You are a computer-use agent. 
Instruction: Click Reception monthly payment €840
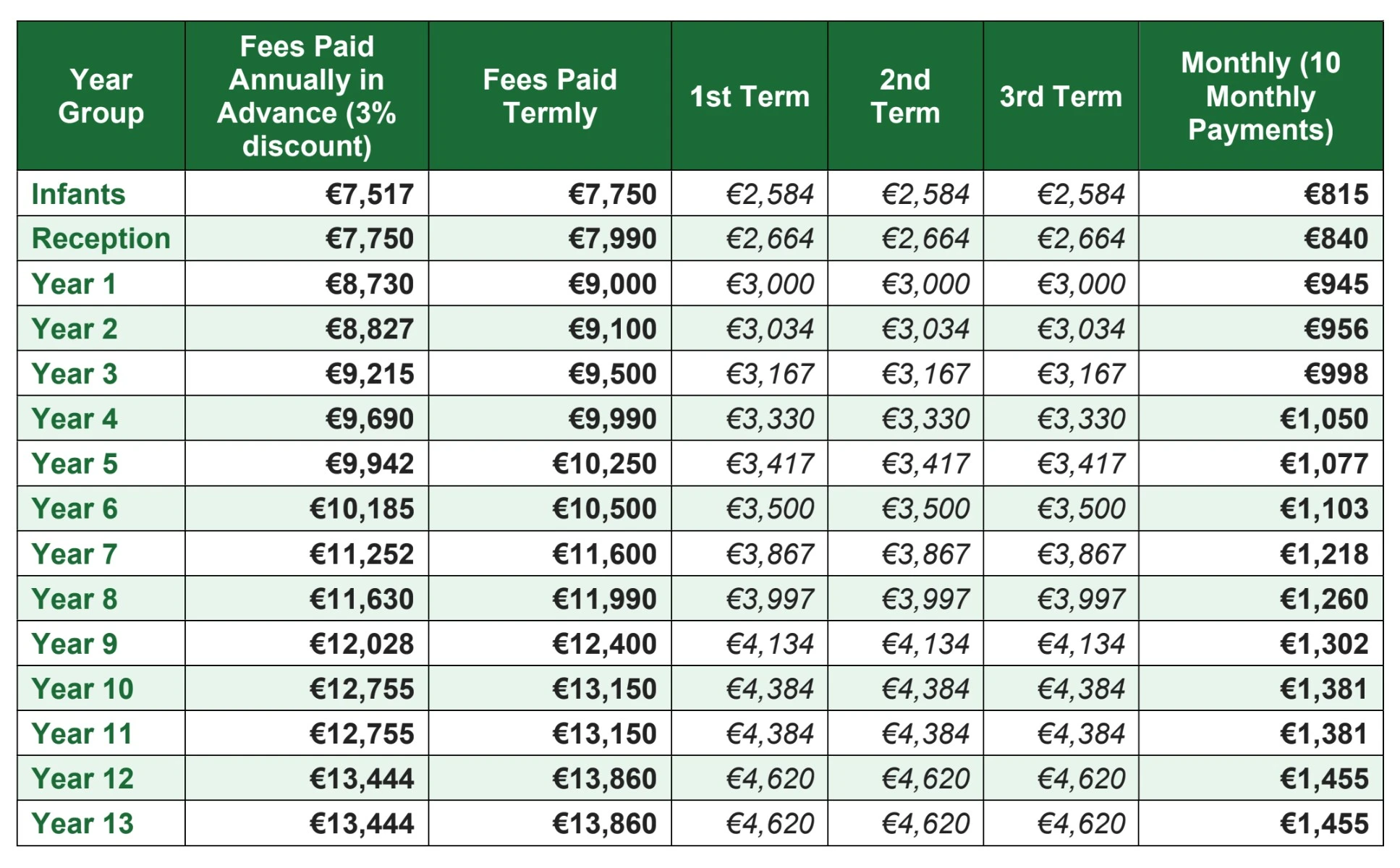(x=1336, y=239)
